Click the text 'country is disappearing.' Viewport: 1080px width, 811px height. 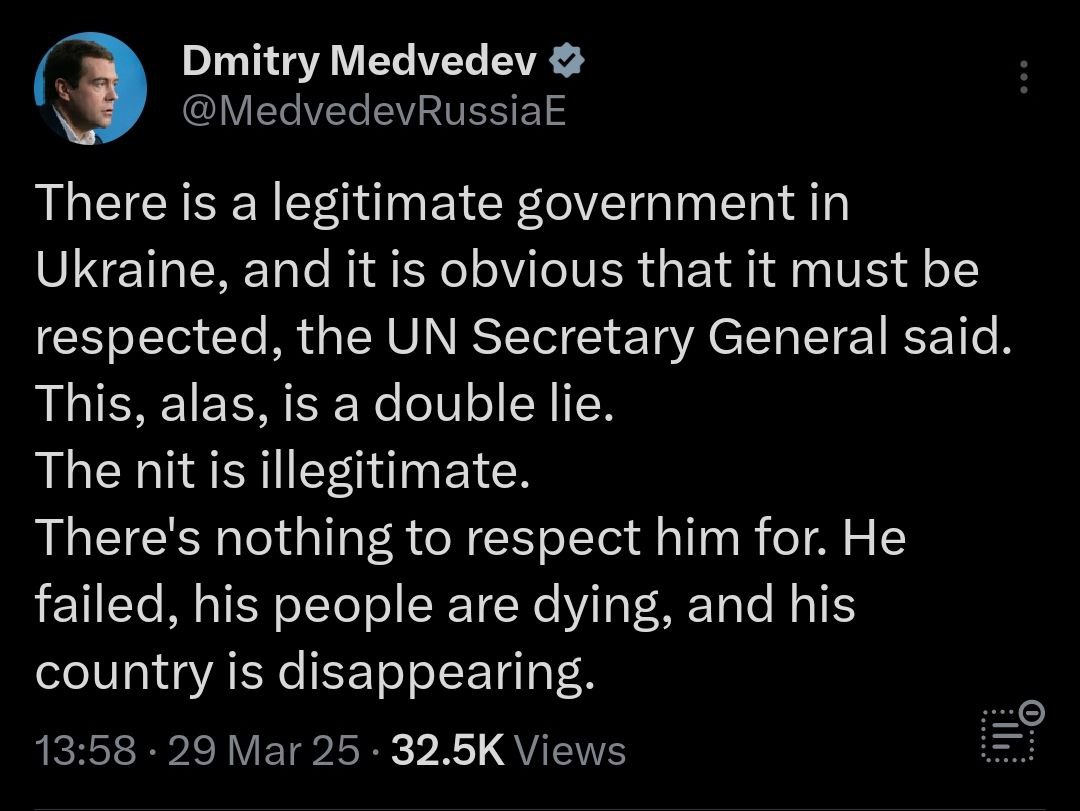click(315, 672)
